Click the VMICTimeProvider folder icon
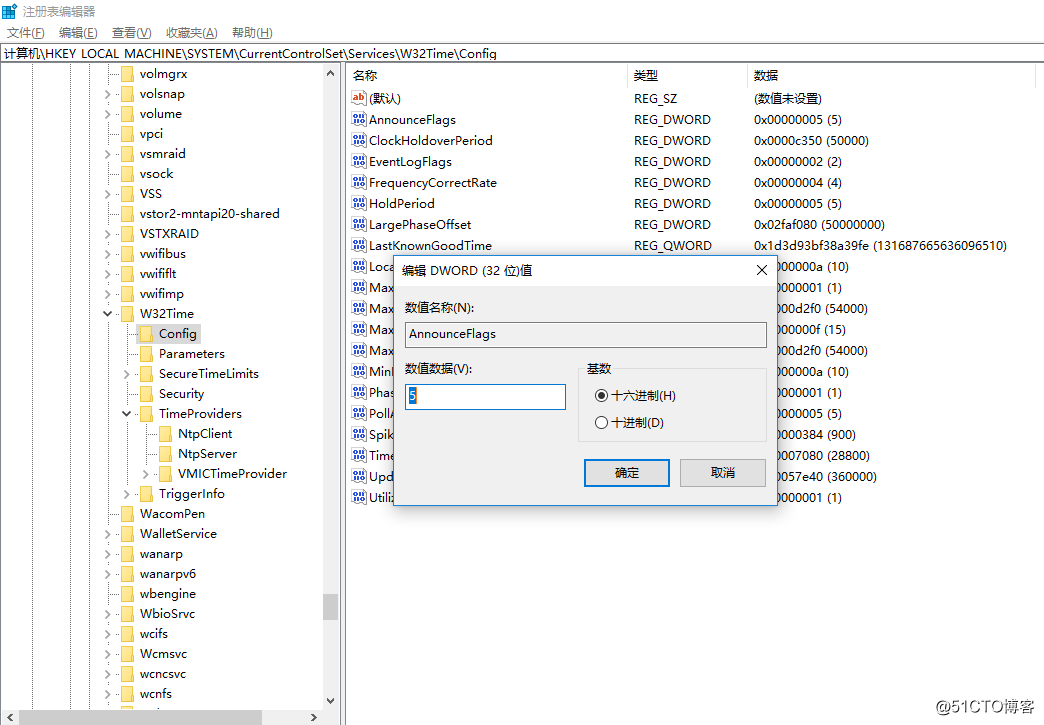Viewport: 1044px width, 725px height. 166,474
